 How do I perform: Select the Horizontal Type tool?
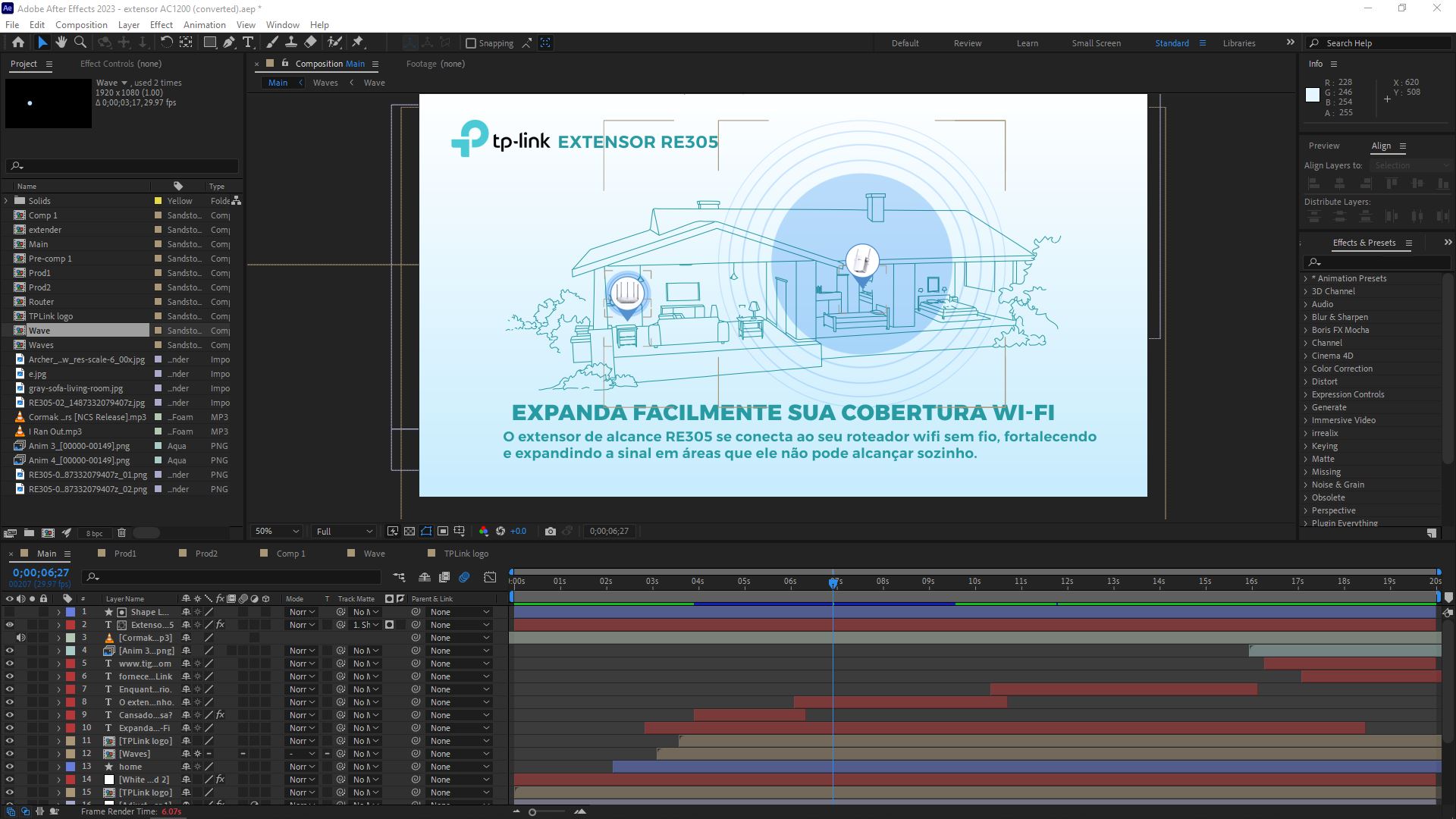(248, 42)
